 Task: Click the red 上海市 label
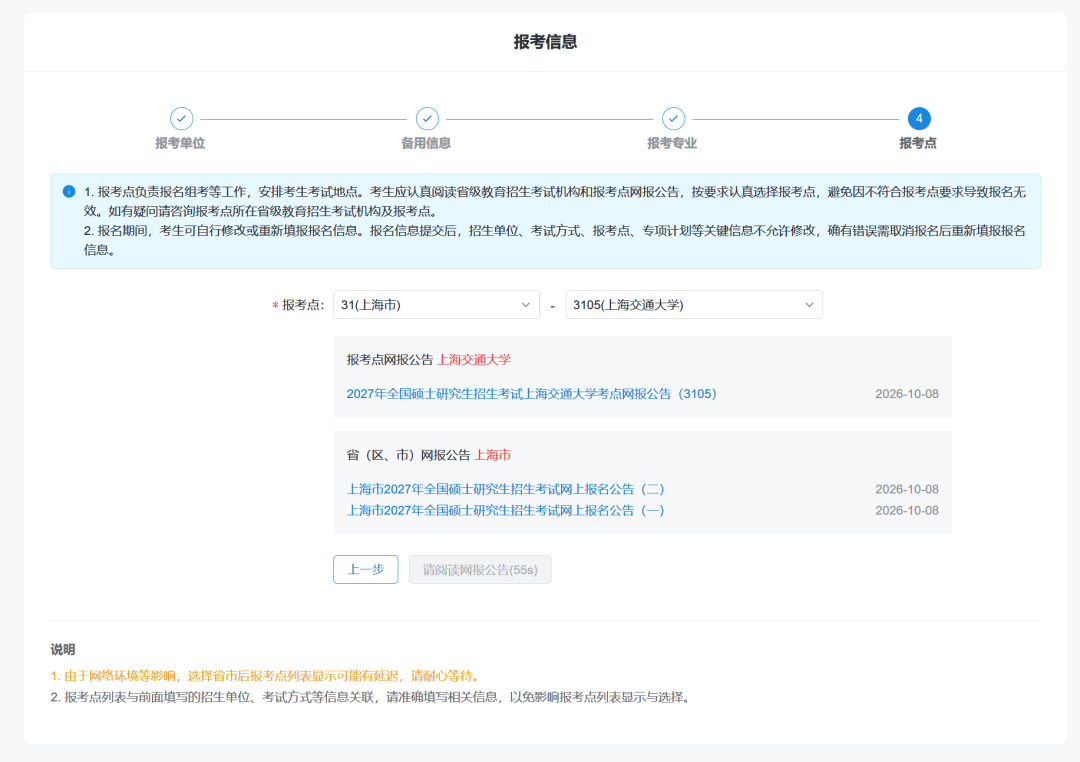(492, 455)
